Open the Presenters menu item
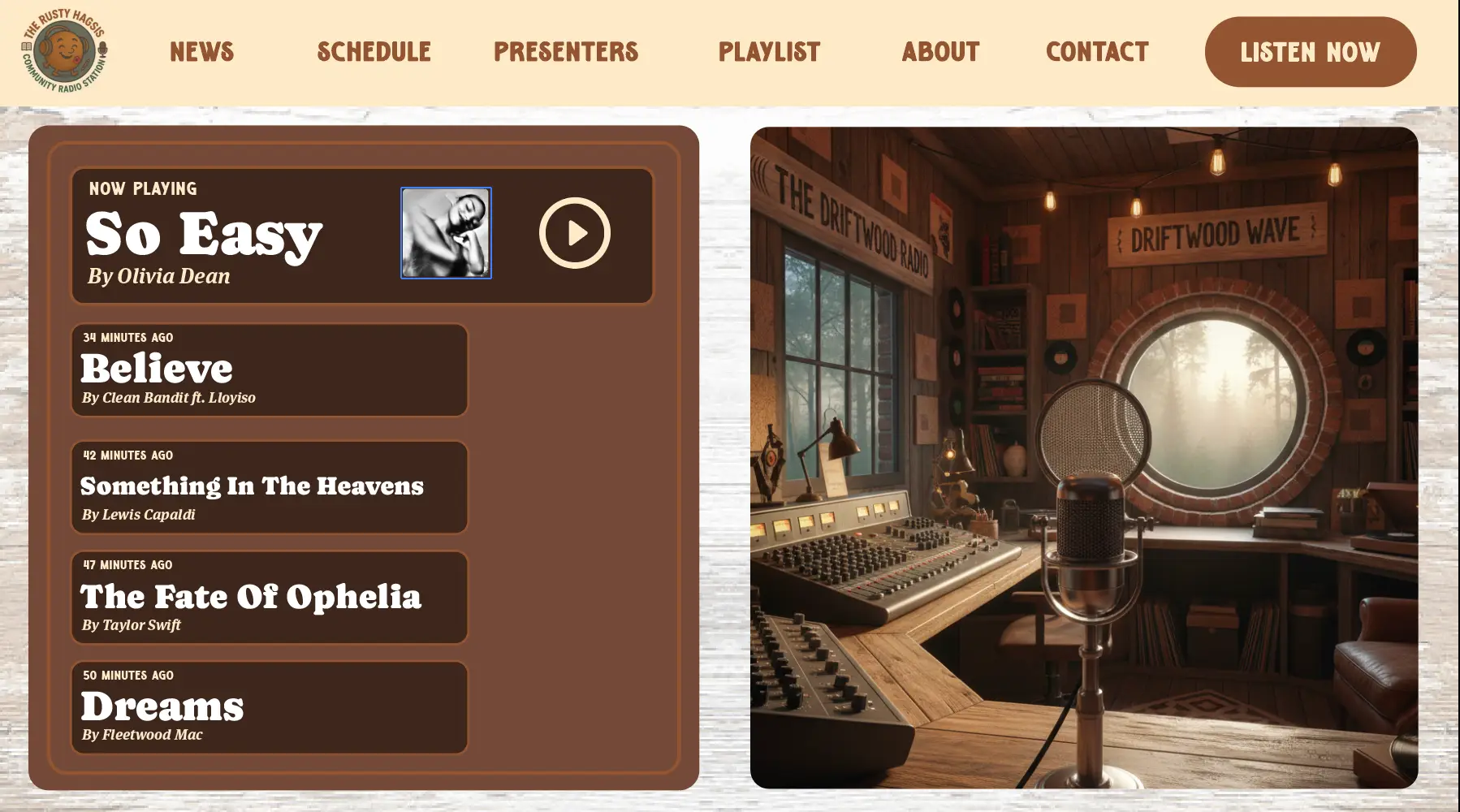This screenshot has height=812, width=1460. click(566, 52)
